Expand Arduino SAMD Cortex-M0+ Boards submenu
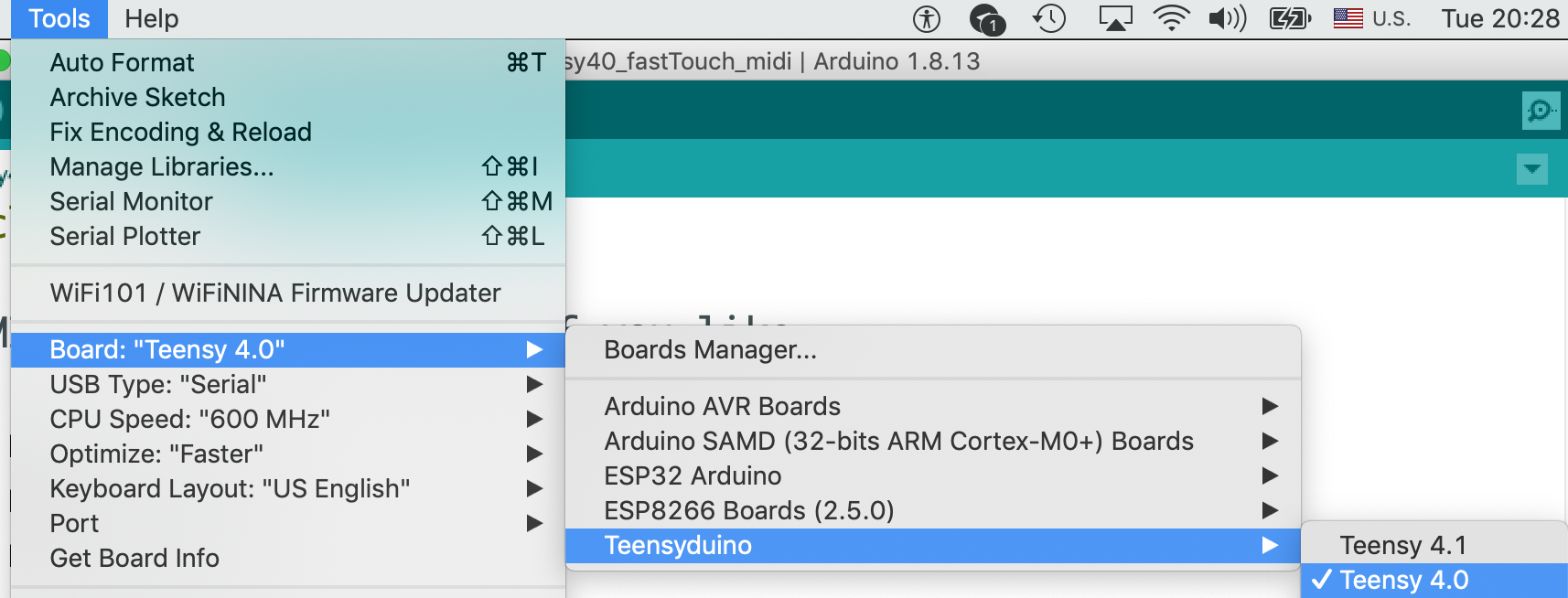This screenshot has height=598, width=1568. [933, 441]
